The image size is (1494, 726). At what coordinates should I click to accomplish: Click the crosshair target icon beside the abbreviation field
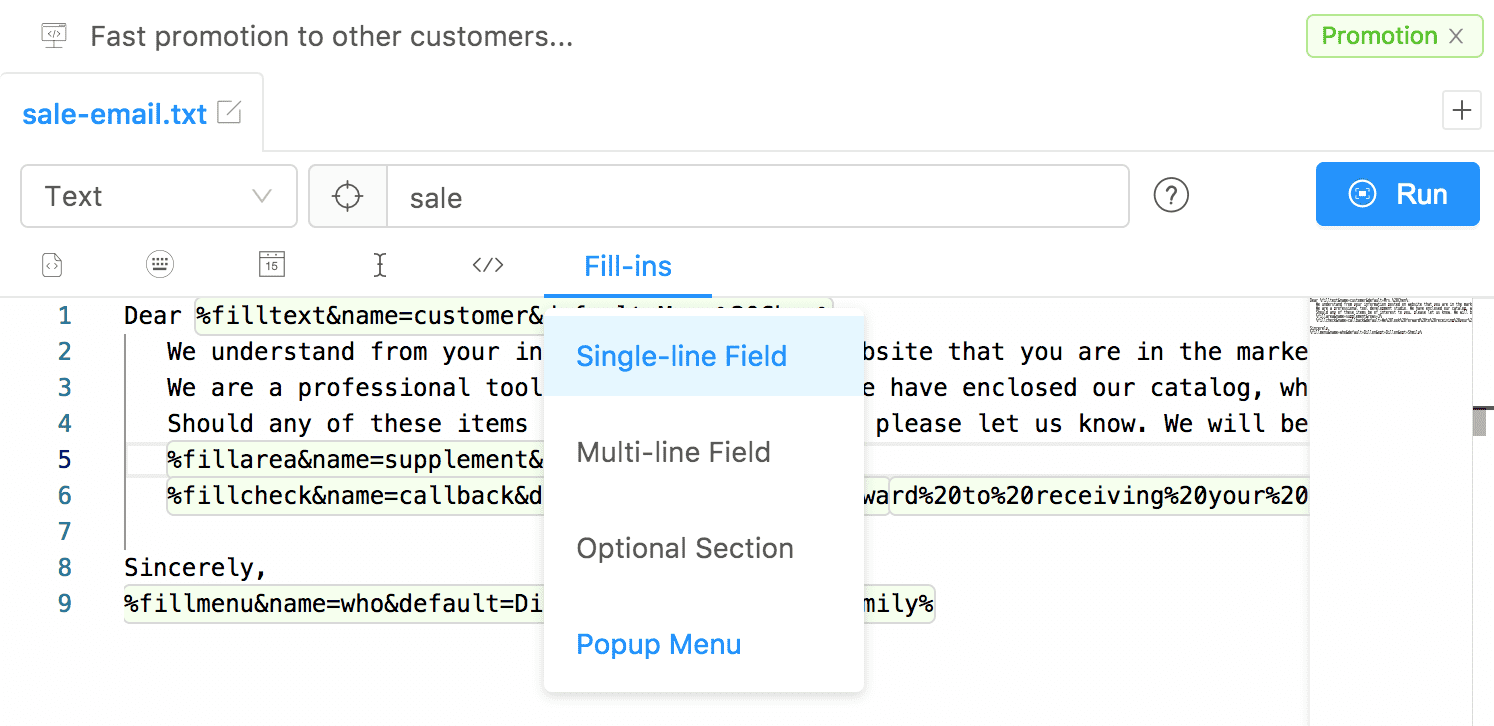click(x=347, y=196)
